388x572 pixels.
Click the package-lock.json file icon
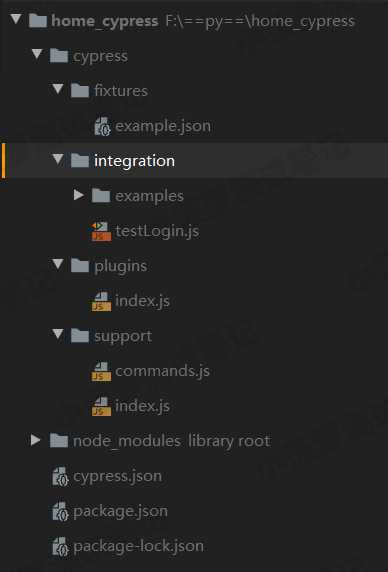[x=60, y=546]
